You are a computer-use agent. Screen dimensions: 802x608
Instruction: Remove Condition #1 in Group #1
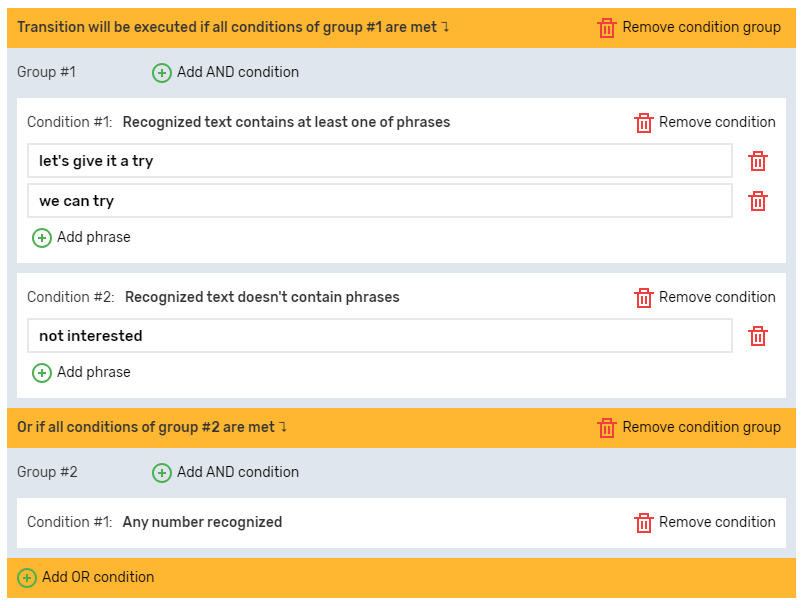(644, 123)
